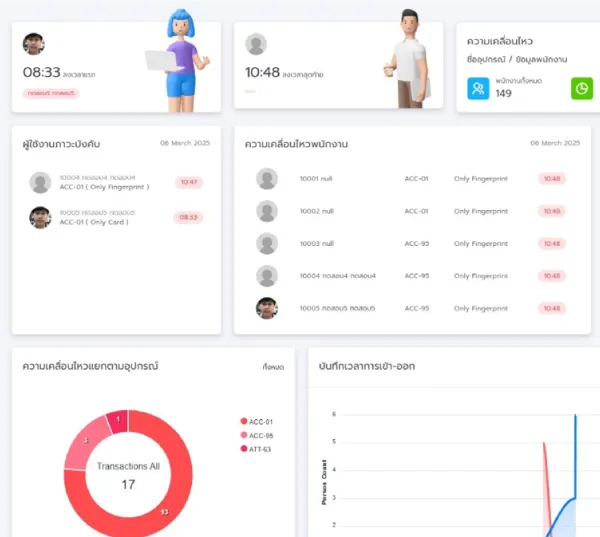The height and width of the screenshot is (537, 600).
Task: Click avatar of employee 10002 null
Action: click(x=267, y=211)
